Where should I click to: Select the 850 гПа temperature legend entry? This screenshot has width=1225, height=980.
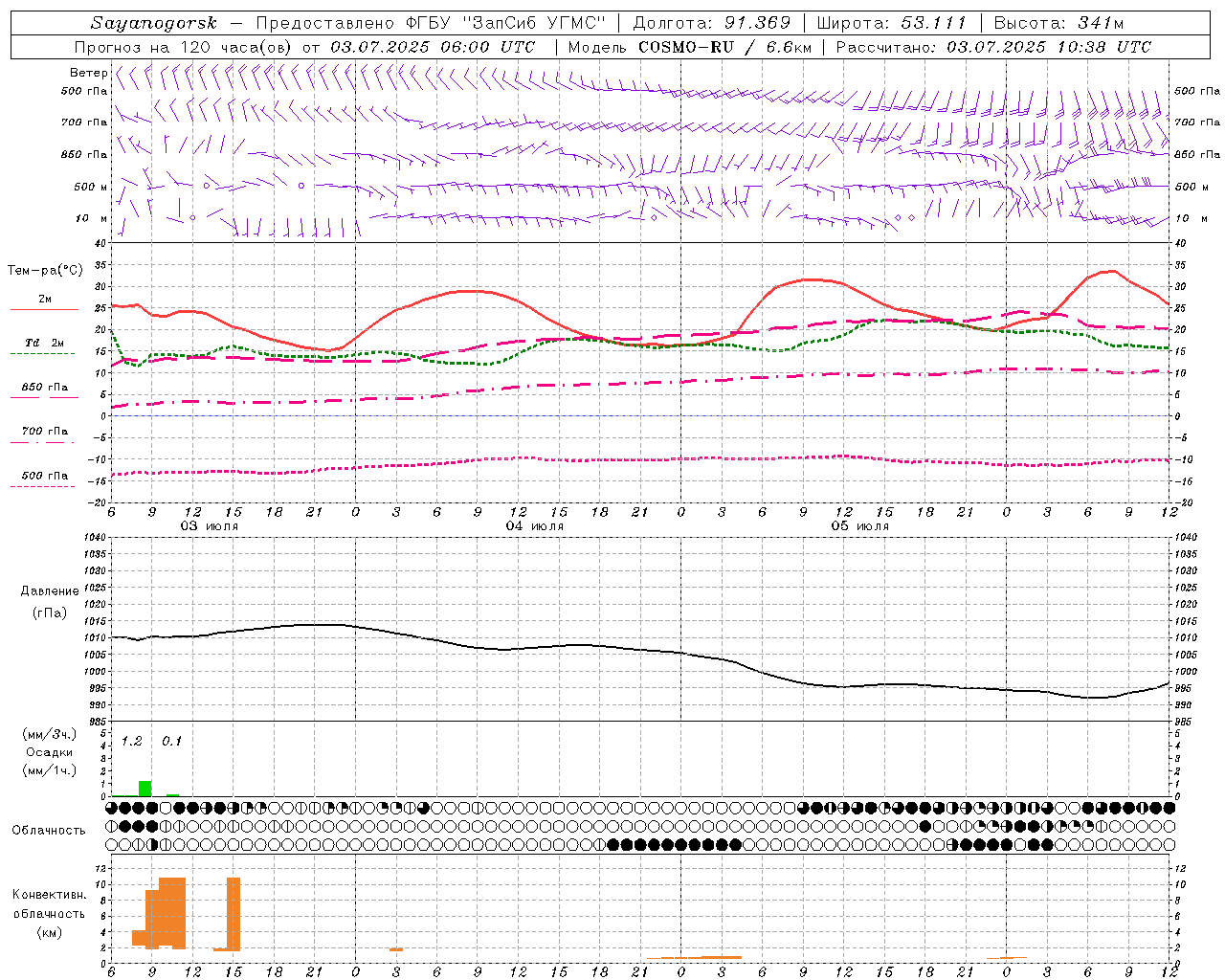(44, 388)
